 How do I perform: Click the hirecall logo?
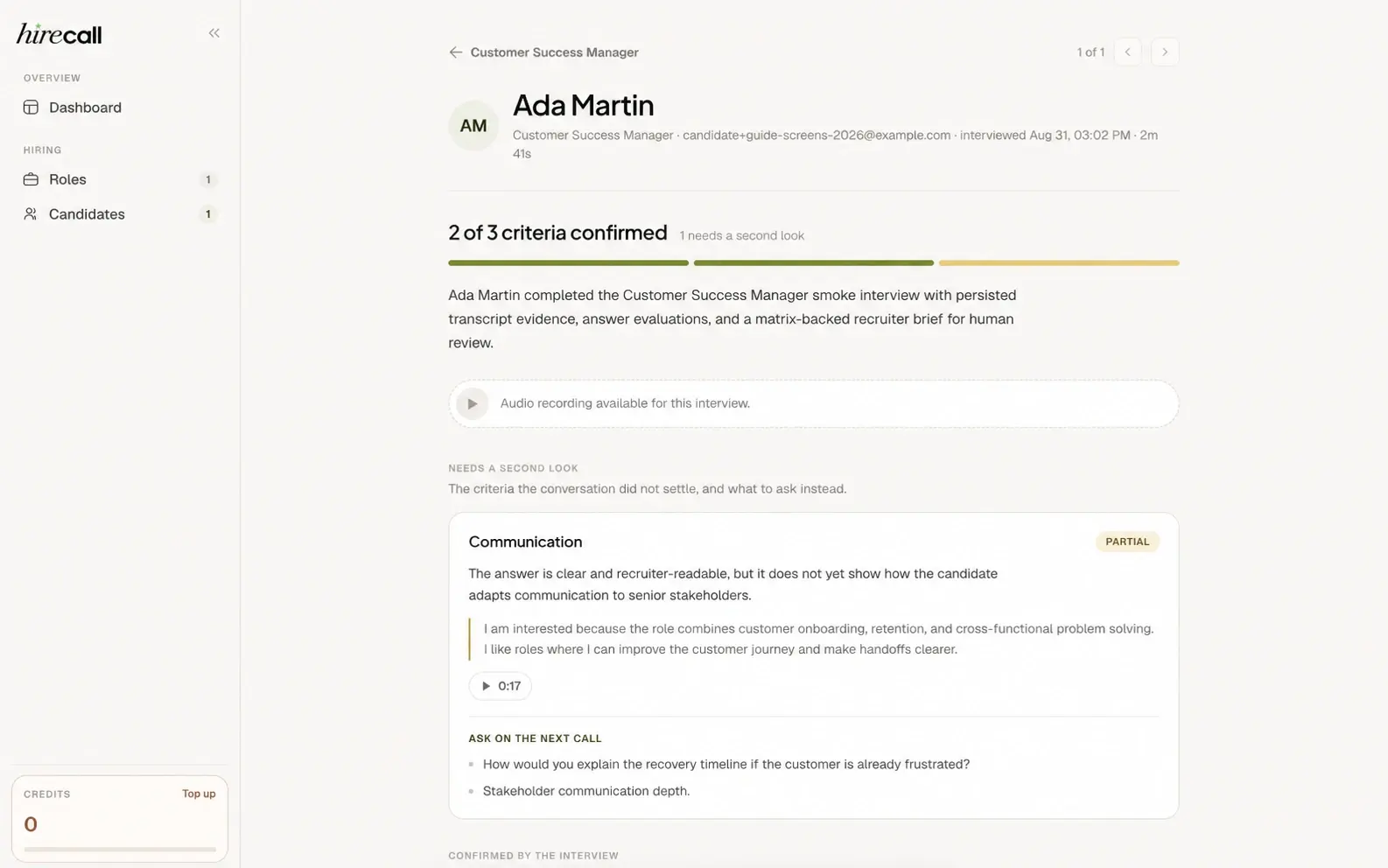click(59, 34)
